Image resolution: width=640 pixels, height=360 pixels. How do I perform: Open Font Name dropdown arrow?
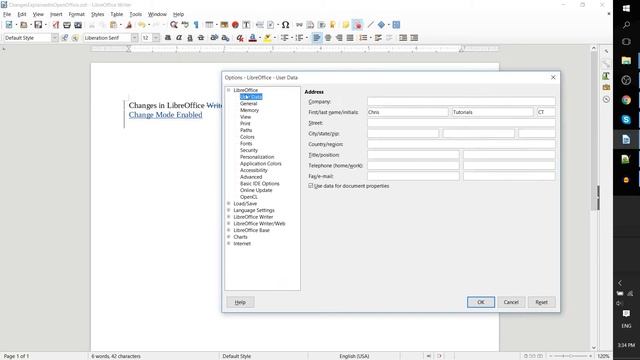(x=134, y=38)
